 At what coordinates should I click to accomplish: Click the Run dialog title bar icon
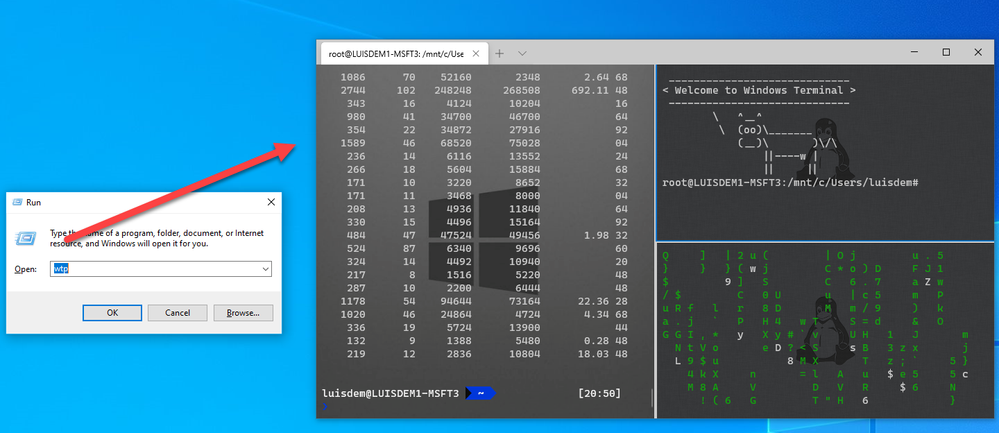tap(17, 202)
